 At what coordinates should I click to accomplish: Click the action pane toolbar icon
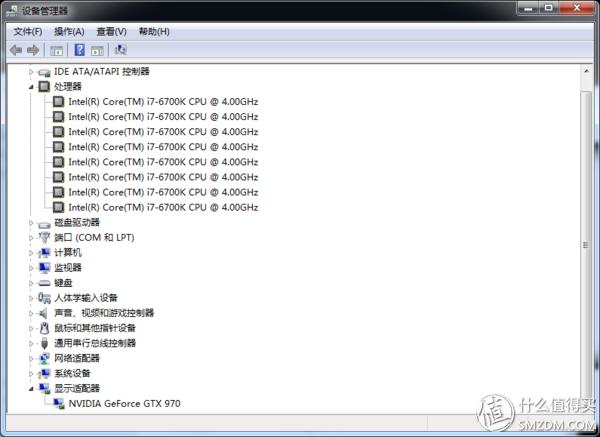97,50
